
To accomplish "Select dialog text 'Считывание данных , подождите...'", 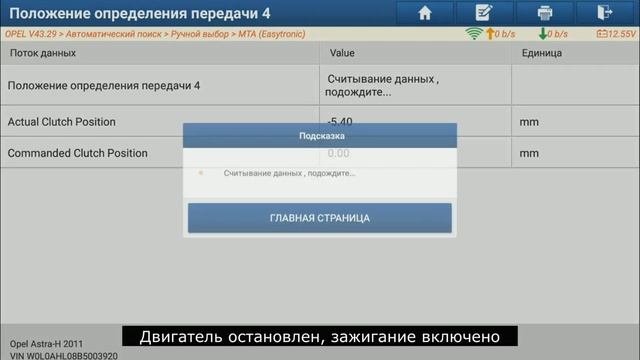I will [x=289, y=173].
